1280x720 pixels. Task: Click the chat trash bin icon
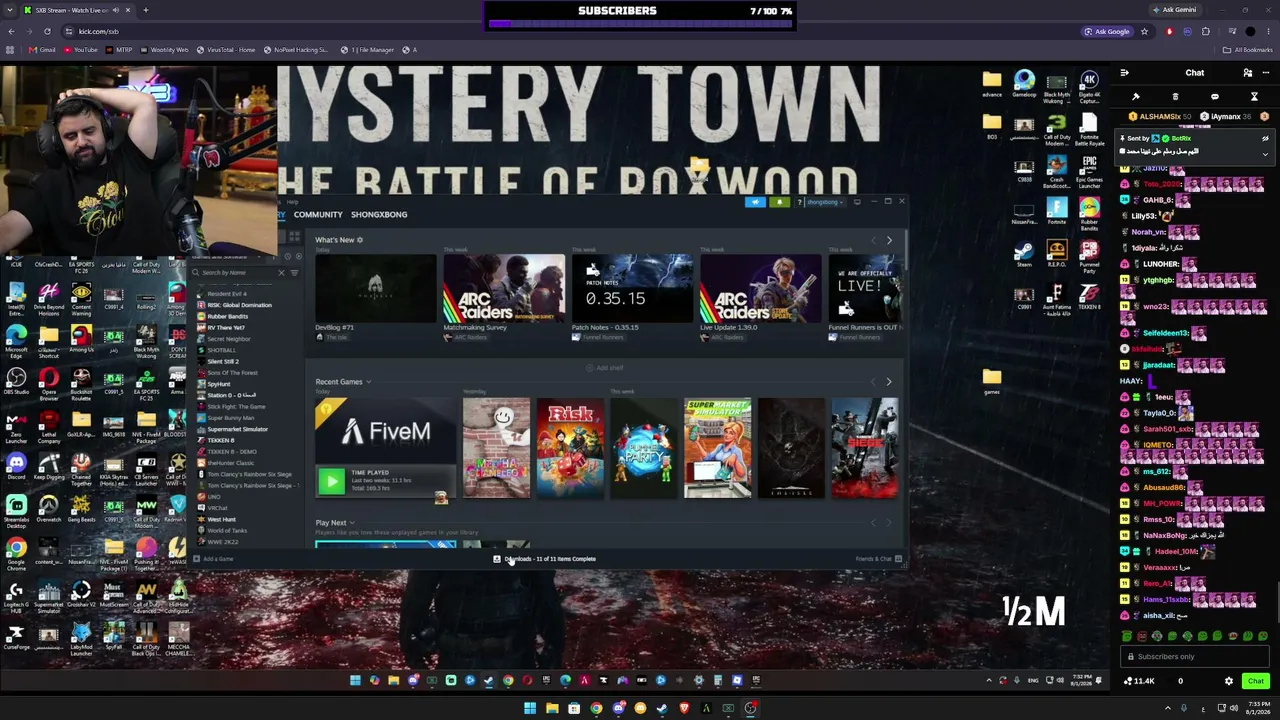click(1175, 97)
